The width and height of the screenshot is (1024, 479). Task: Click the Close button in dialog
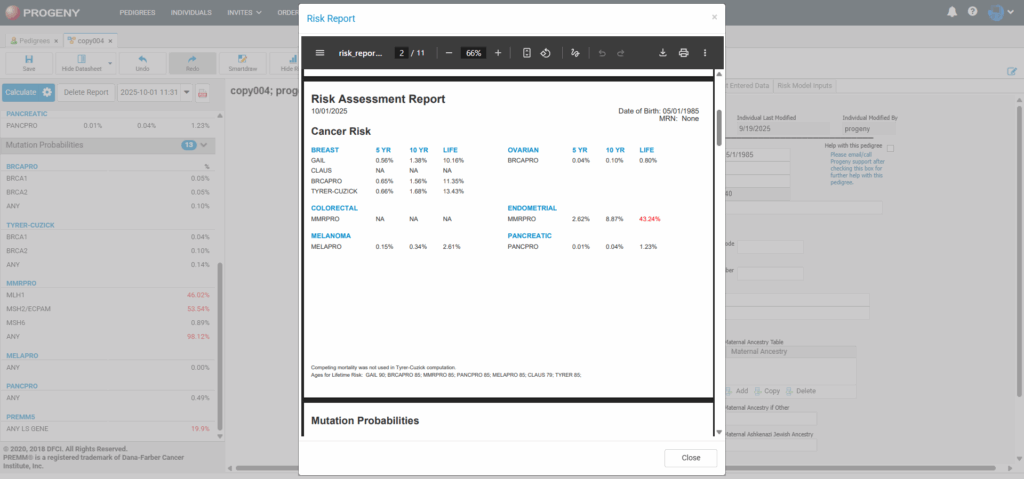pos(690,457)
